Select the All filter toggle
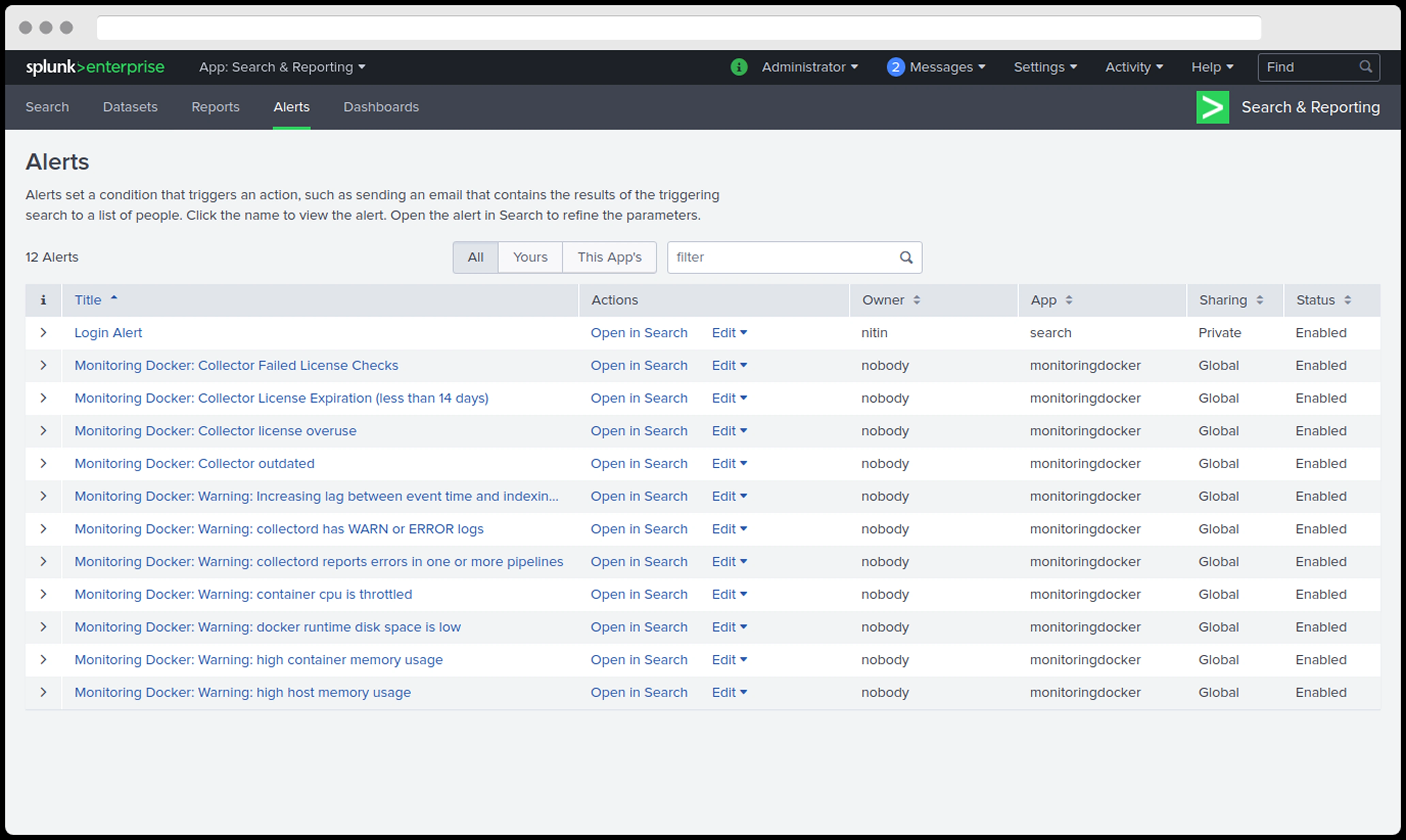Screen dimensions: 1406x840 pos(475,258)
